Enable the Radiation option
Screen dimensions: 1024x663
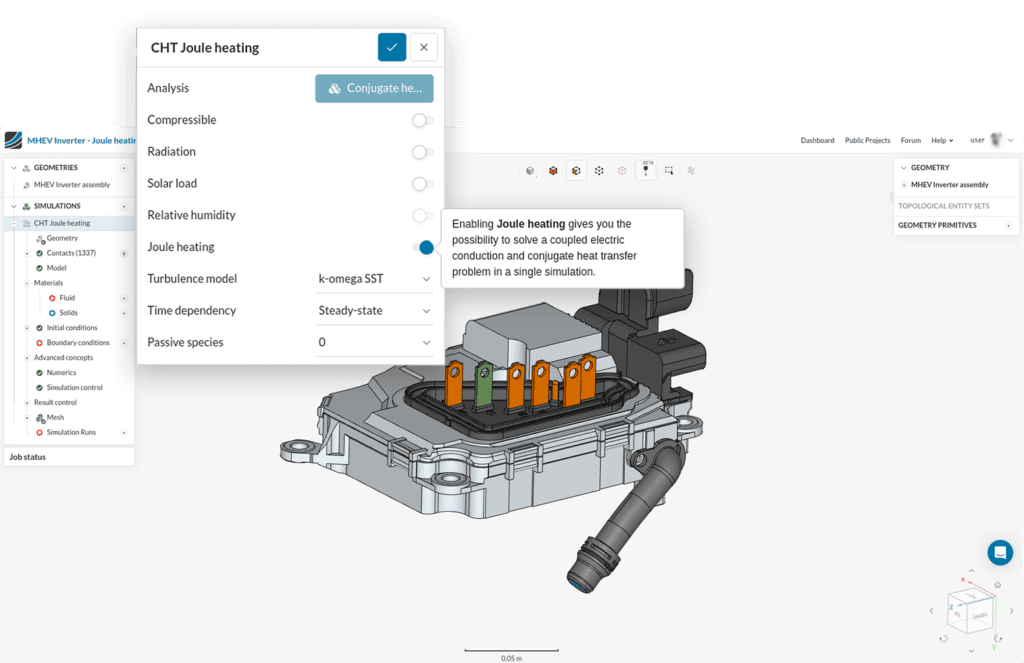tap(422, 151)
